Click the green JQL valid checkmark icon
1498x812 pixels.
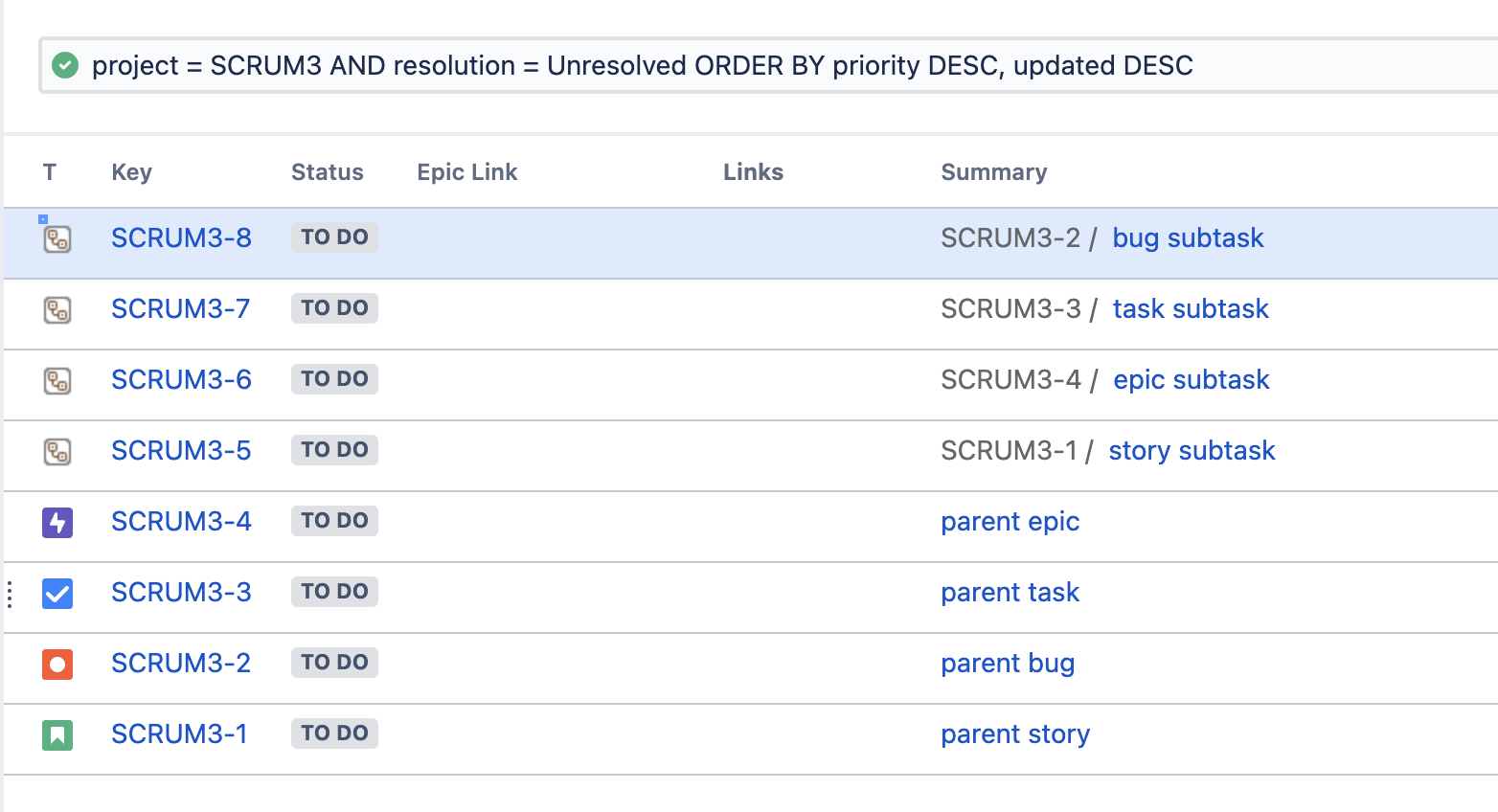tap(65, 65)
